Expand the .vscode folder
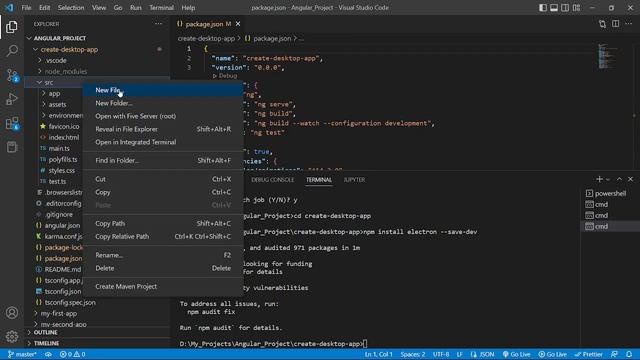 pyautogui.click(x=98, y=60)
